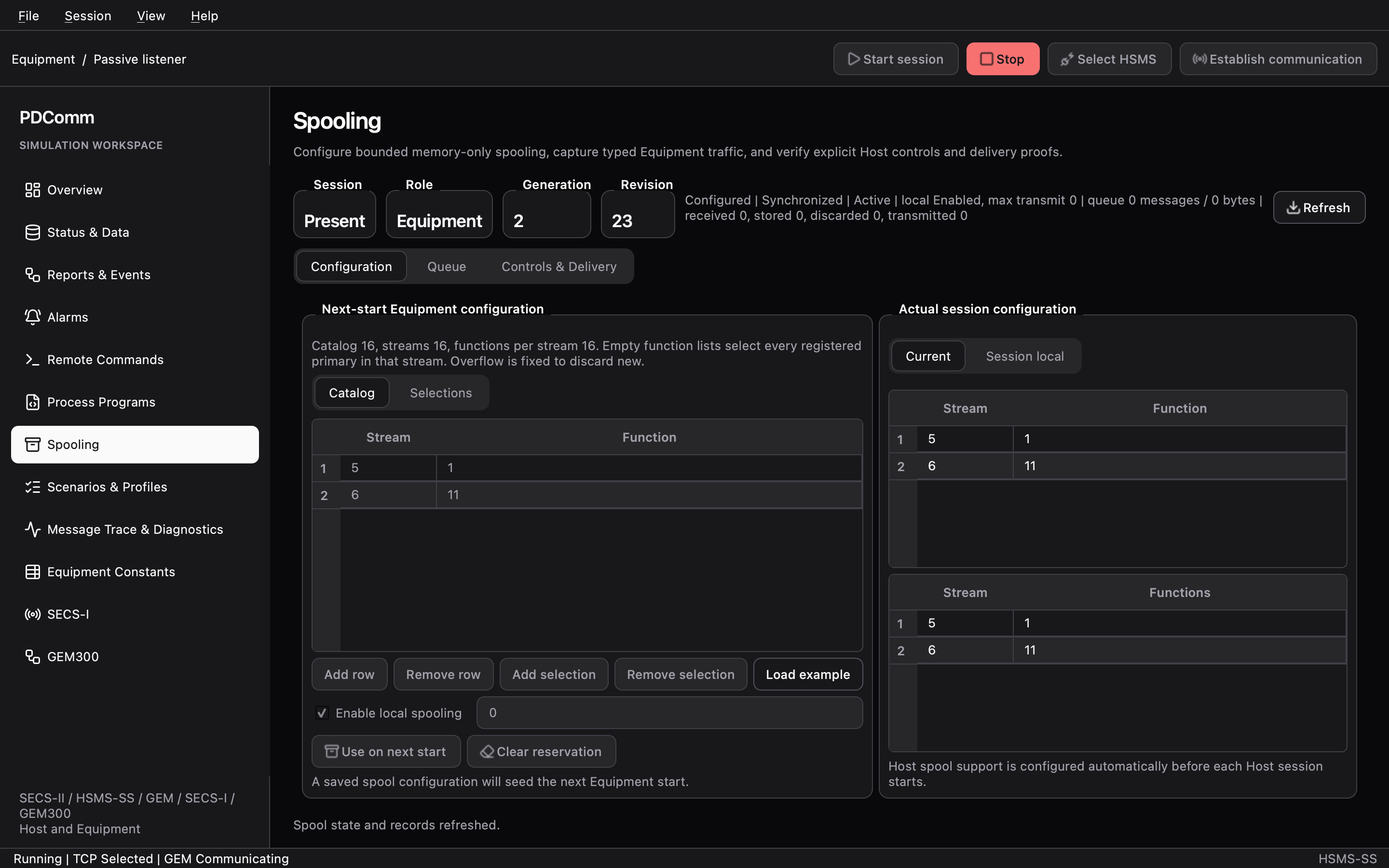Click the Load example button
The height and width of the screenshot is (868, 1389).
tap(807, 675)
